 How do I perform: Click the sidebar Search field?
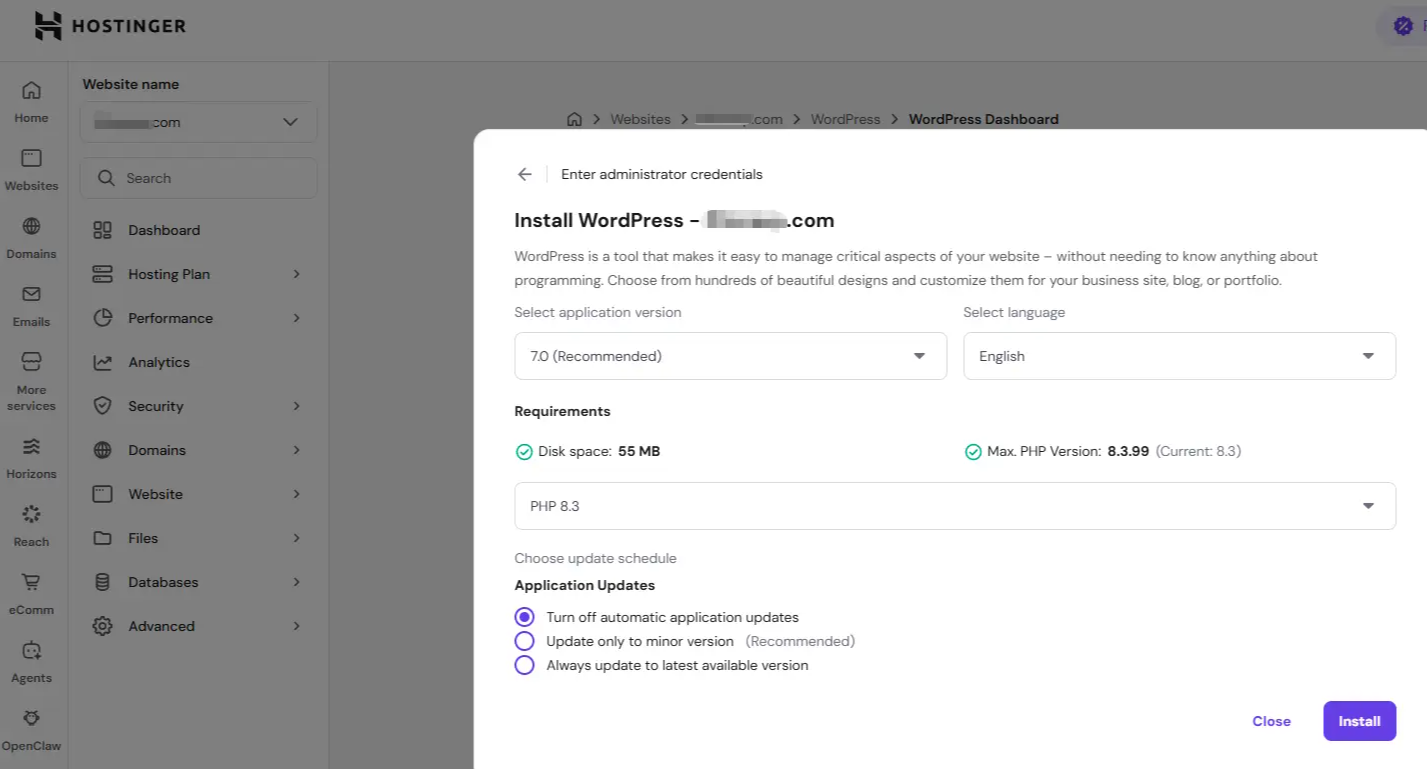[199, 178]
